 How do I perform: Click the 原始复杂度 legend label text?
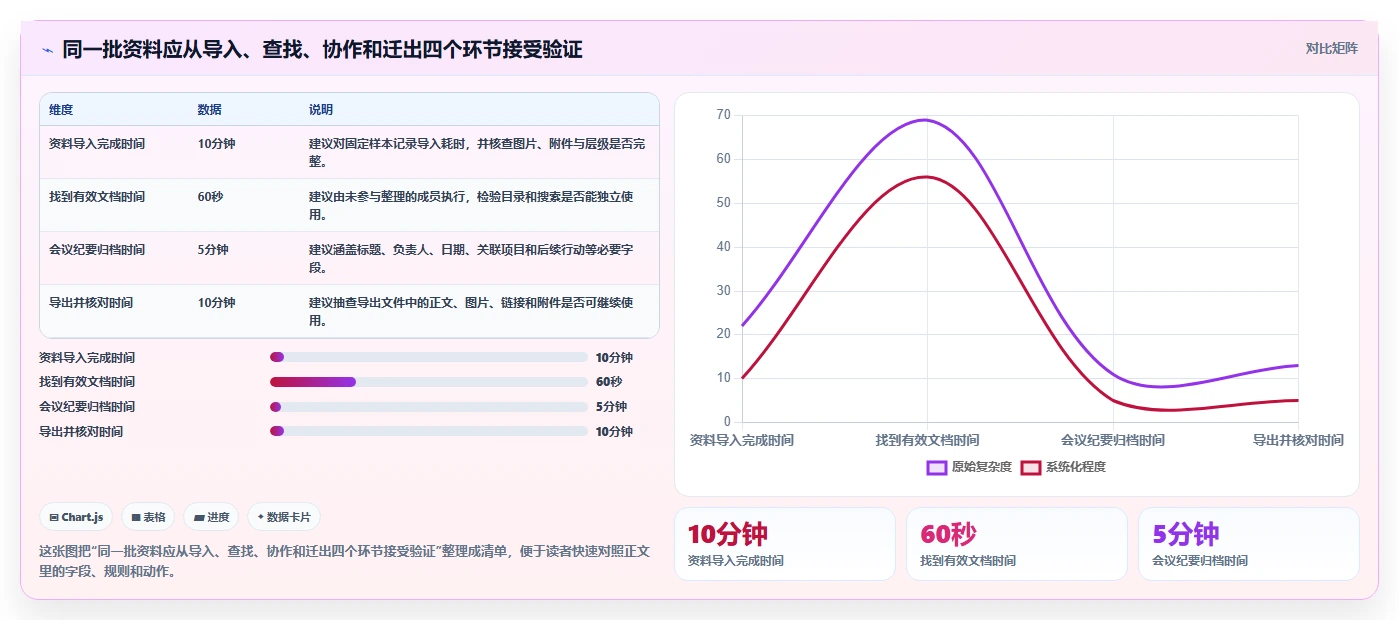pos(982,467)
